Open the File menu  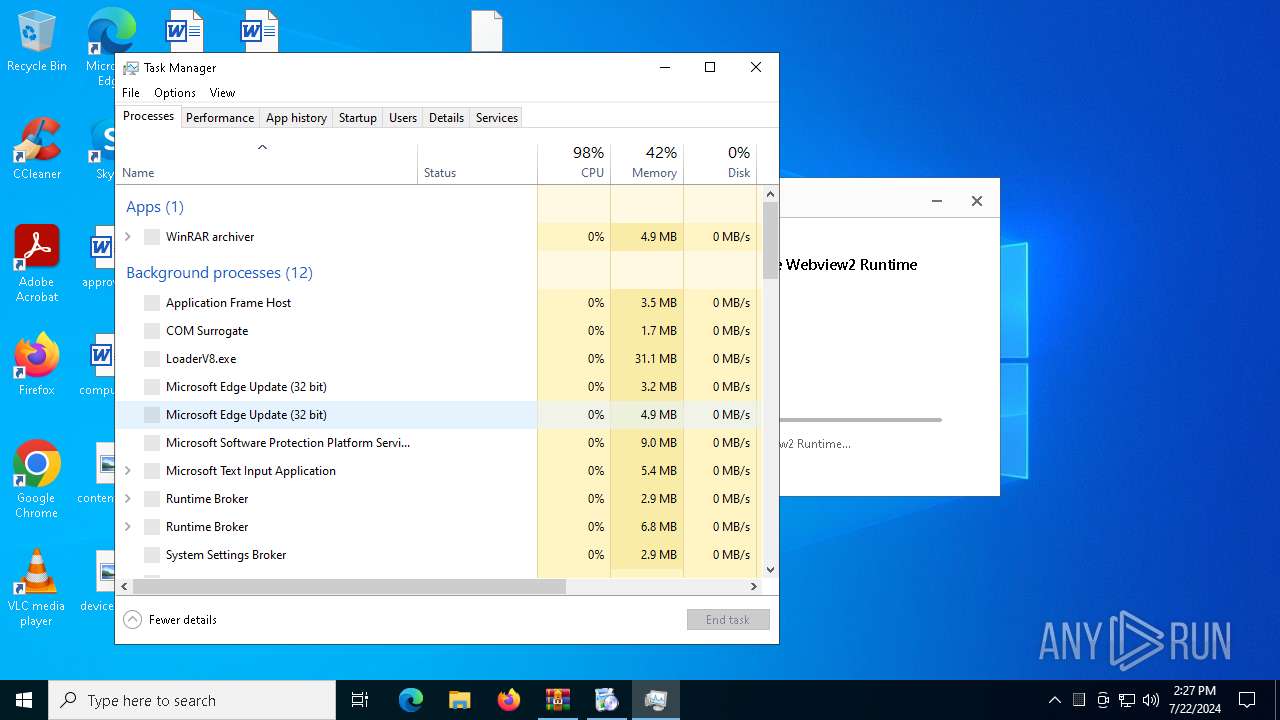click(131, 93)
